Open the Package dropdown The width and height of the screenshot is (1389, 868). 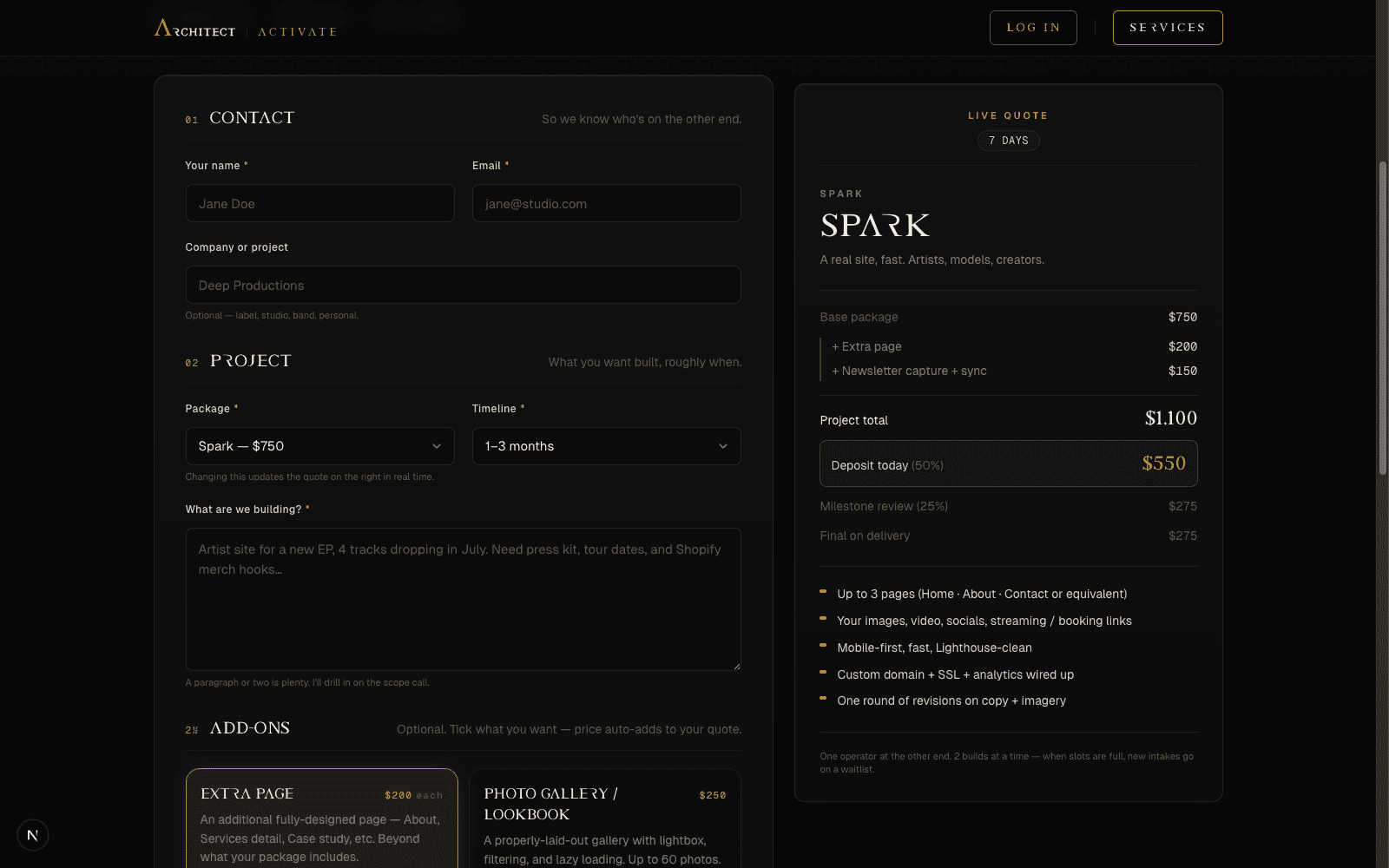tap(319, 446)
